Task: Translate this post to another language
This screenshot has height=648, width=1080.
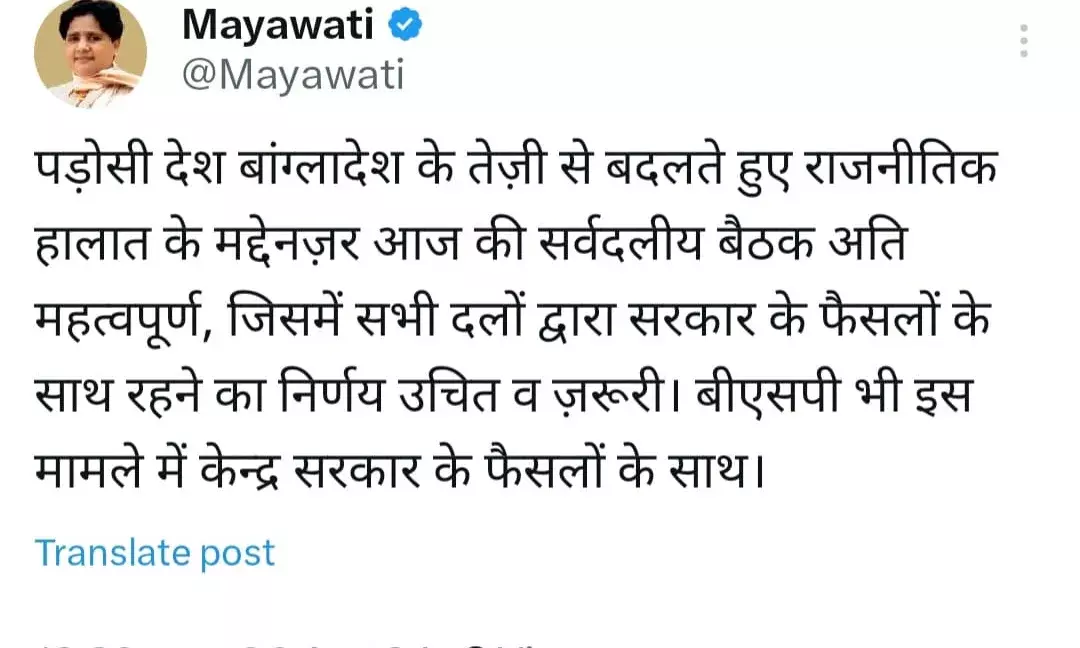Action: click(x=155, y=553)
